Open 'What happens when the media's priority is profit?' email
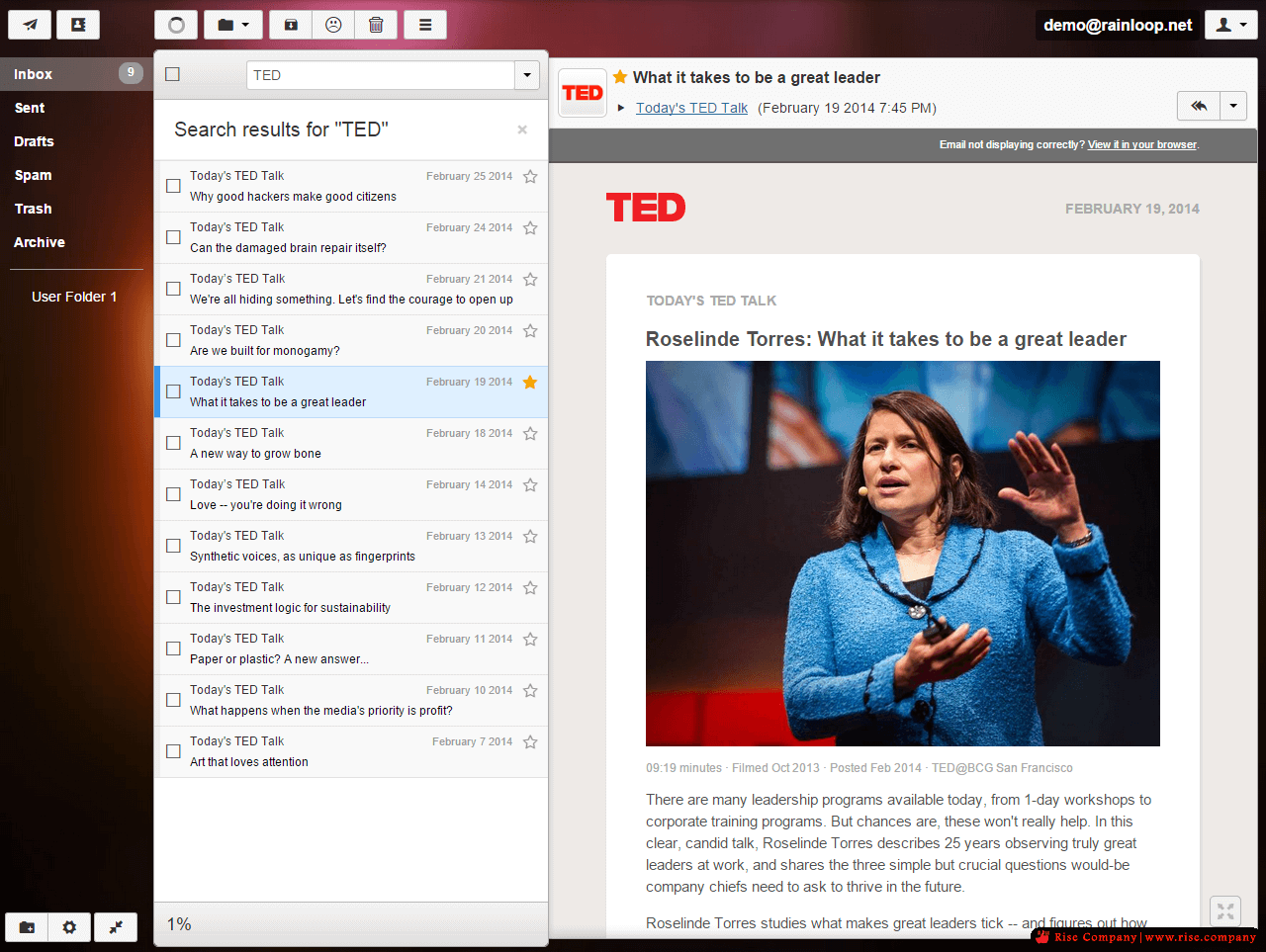The image size is (1266, 952). tap(351, 701)
